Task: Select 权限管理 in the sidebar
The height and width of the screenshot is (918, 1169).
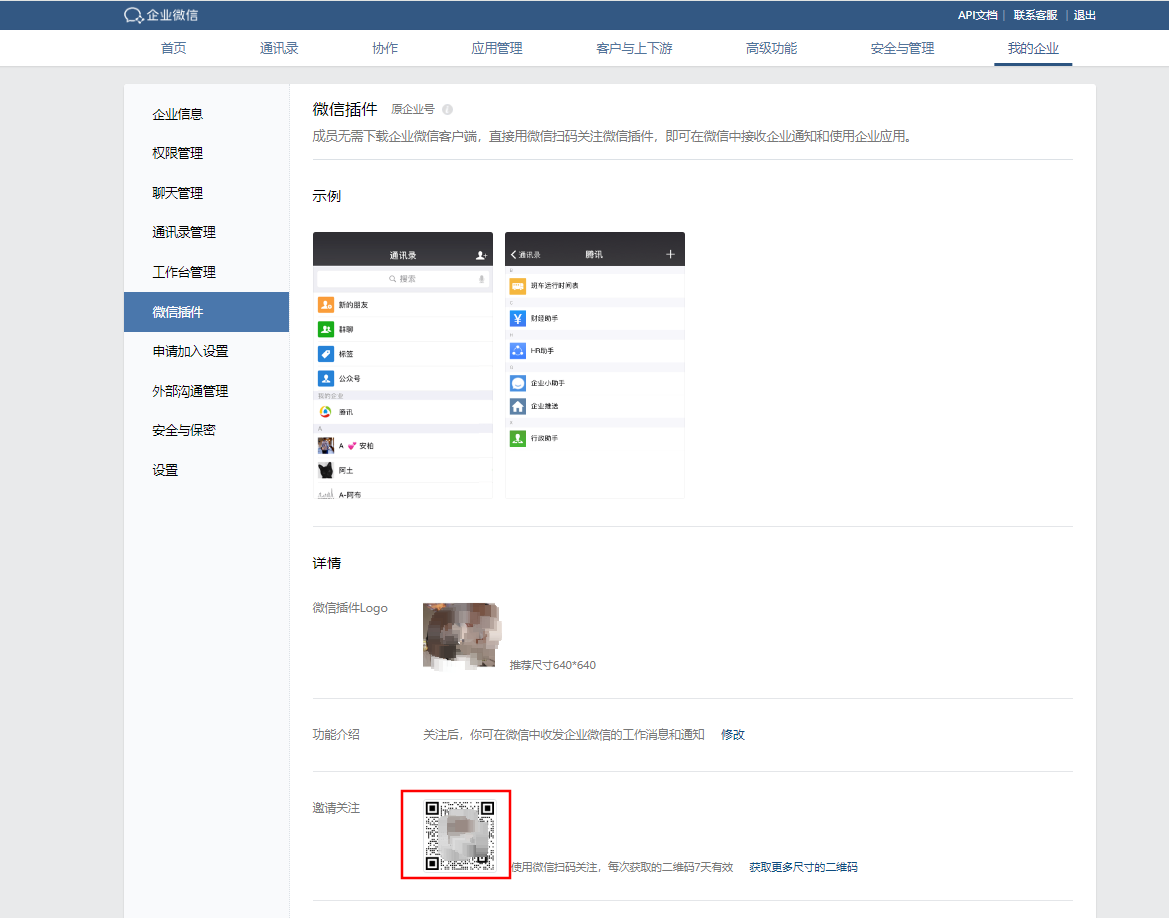Action: tap(207, 153)
